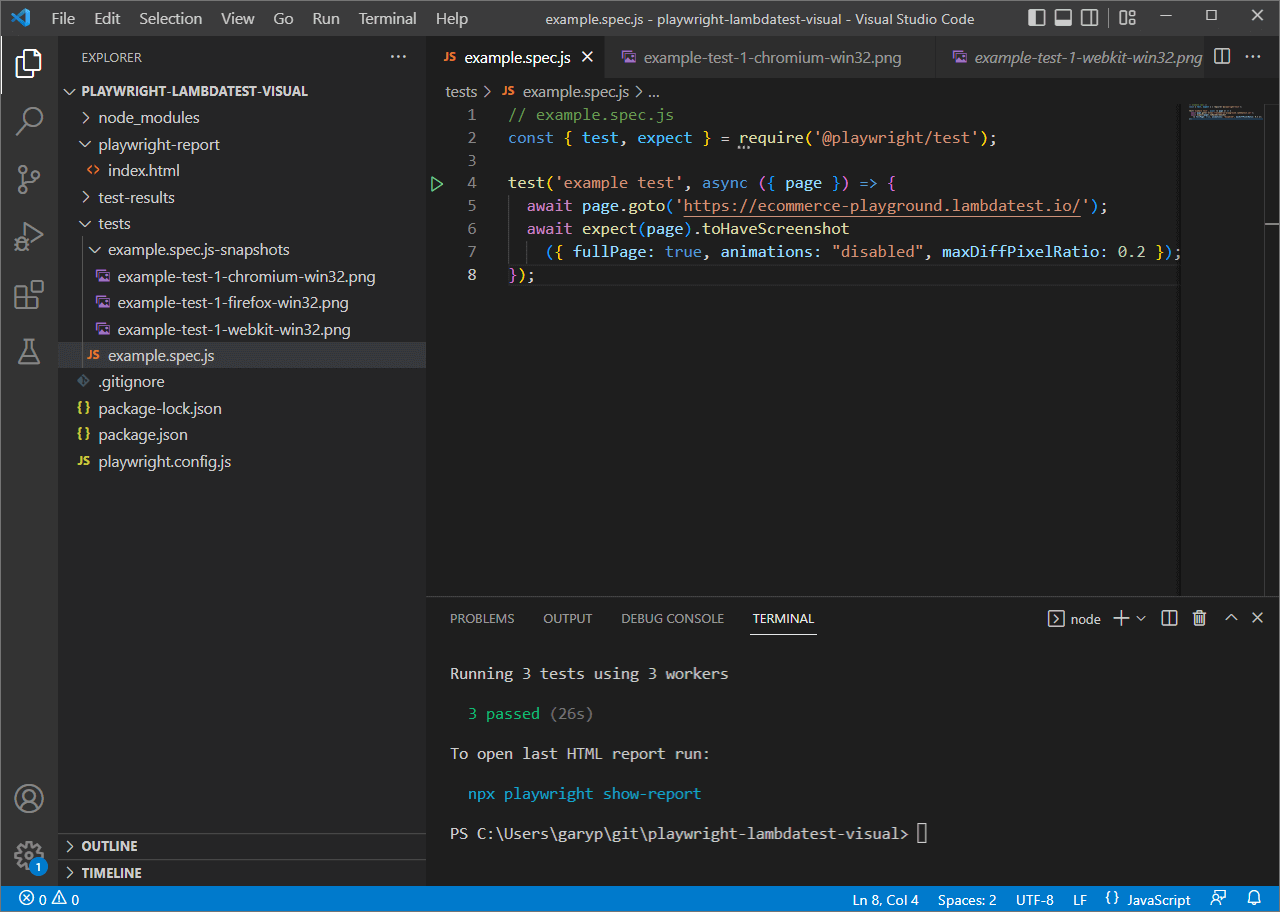The image size is (1280, 912).
Task: Open the Source Control view
Action: tap(29, 179)
